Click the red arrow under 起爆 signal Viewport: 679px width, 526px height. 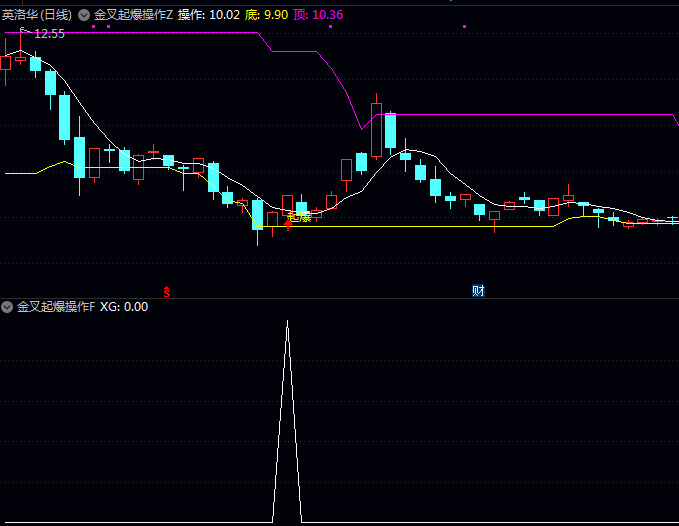[288, 225]
